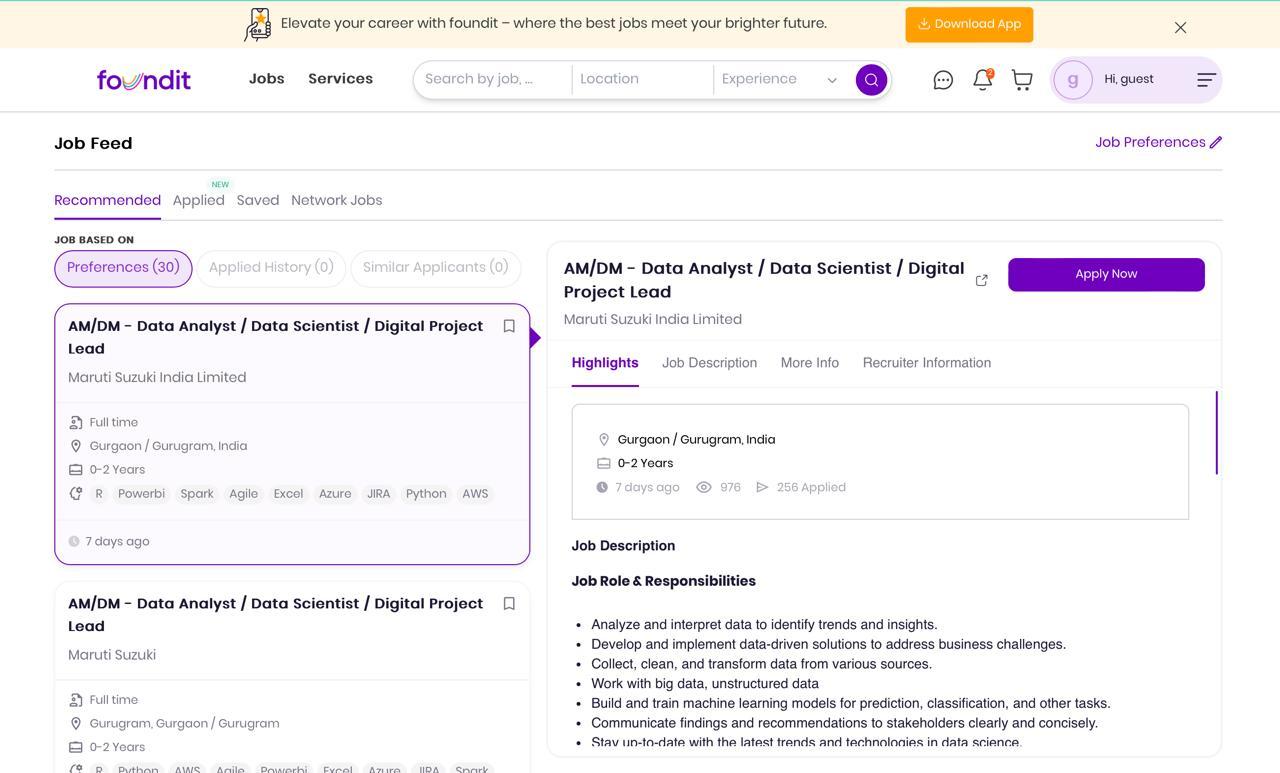Image resolution: width=1280 pixels, height=773 pixels.
Task: Bookmark the Maruti Suzuki India Limited job card
Action: [x=509, y=326]
